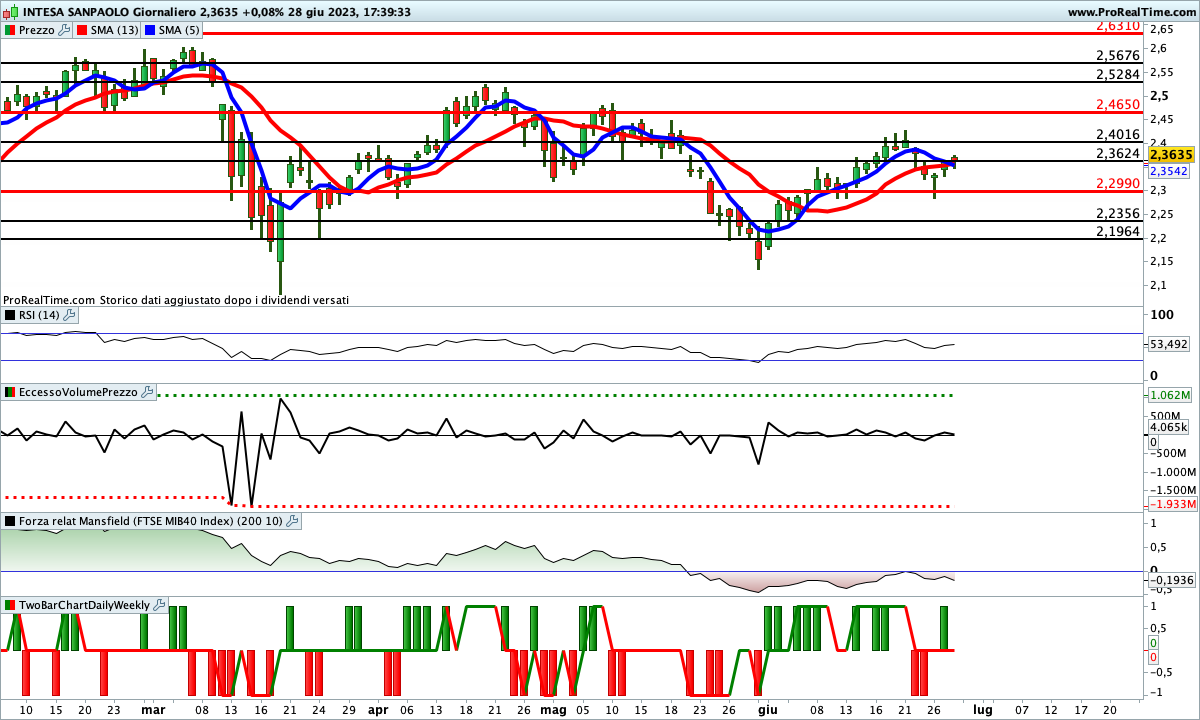Click the 'lug' month label on time axis
This screenshot has width=1200, height=720.
pos(982,709)
